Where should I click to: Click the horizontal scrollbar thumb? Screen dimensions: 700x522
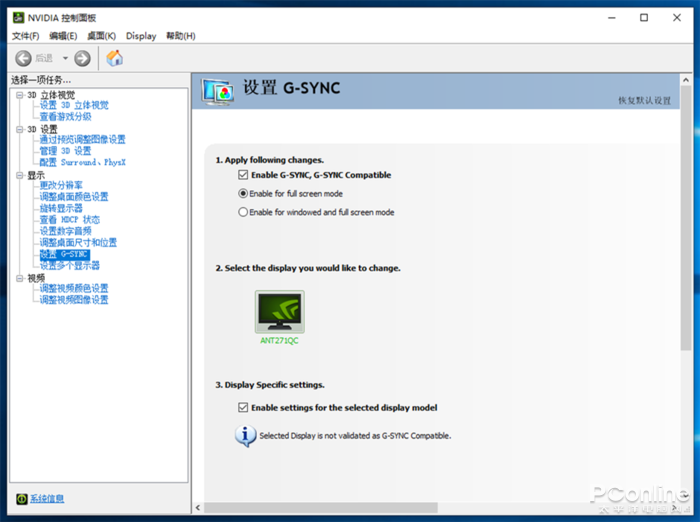pyautogui.click(x=321, y=508)
